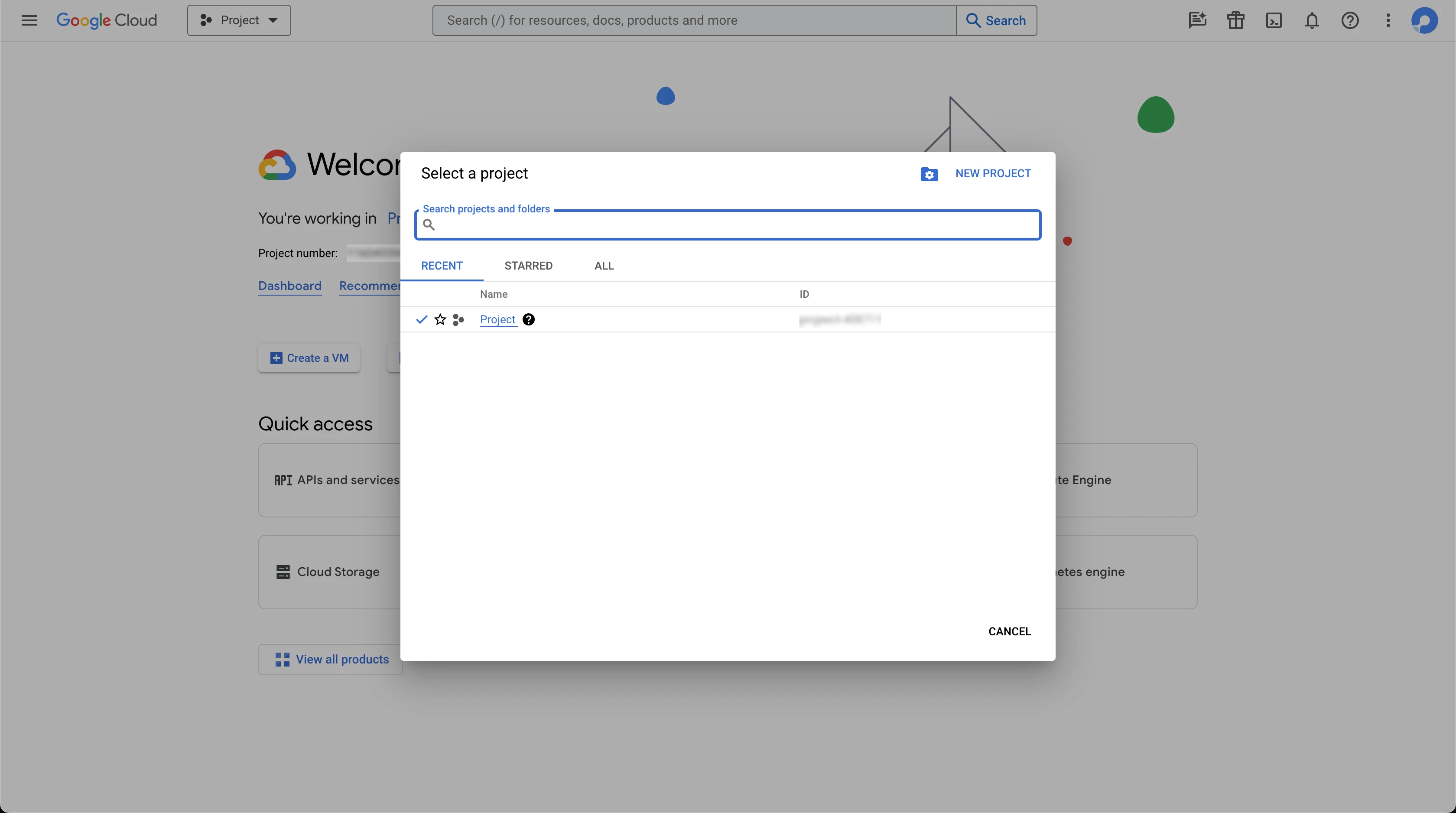Switch to the STARRED tab
1456x813 pixels.
529,266
